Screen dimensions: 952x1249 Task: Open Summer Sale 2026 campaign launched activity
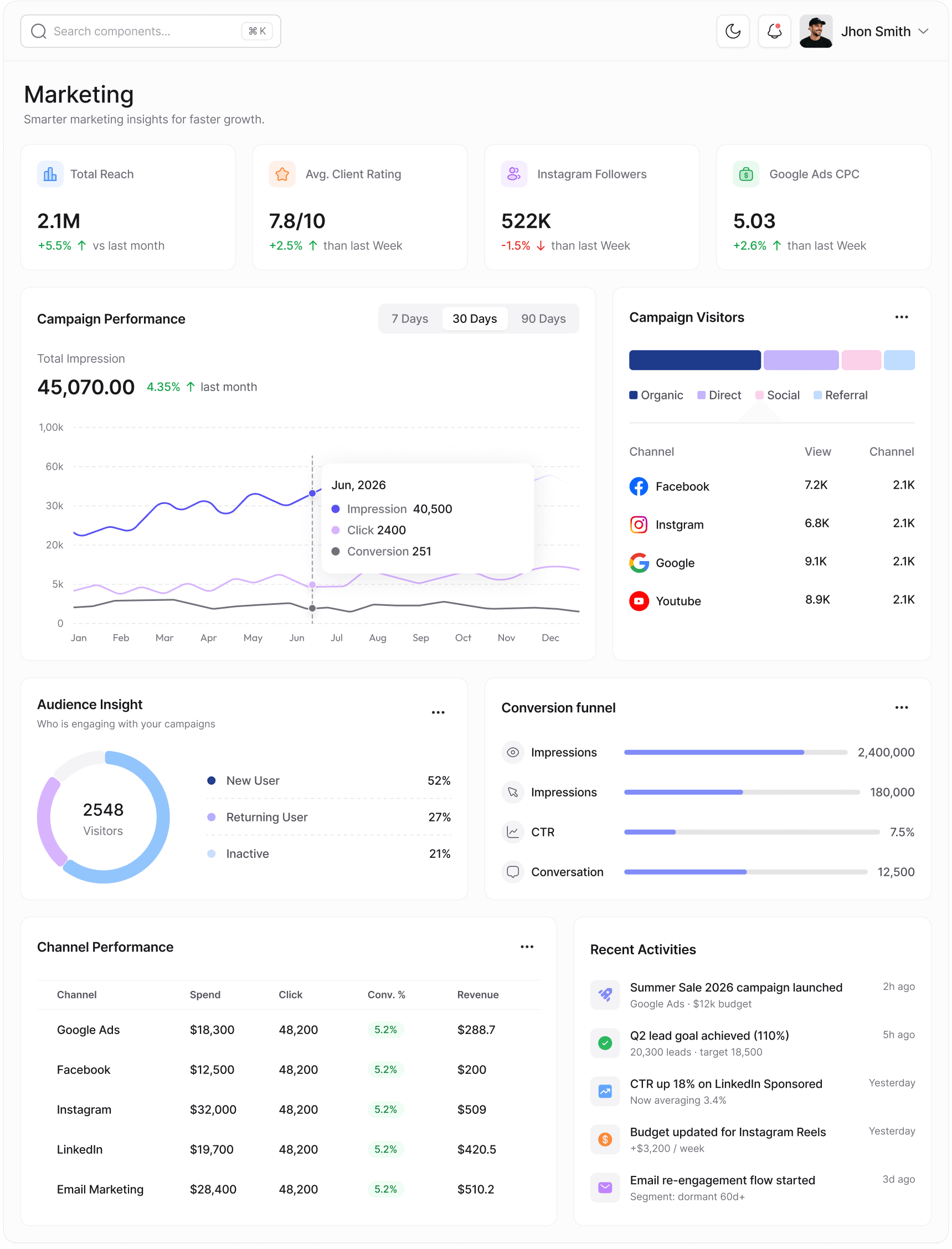[753, 995]
